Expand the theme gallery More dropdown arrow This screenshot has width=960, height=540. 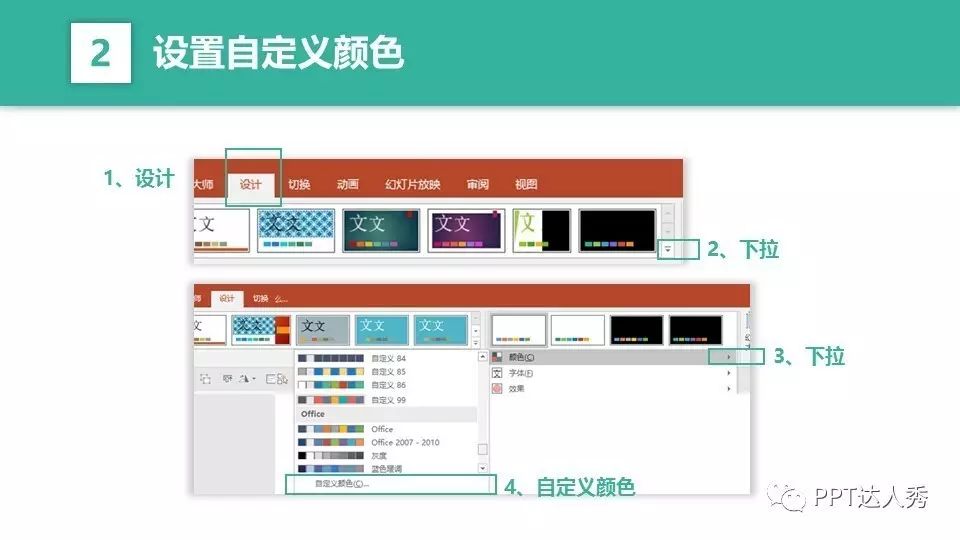(x=668, y=249)
